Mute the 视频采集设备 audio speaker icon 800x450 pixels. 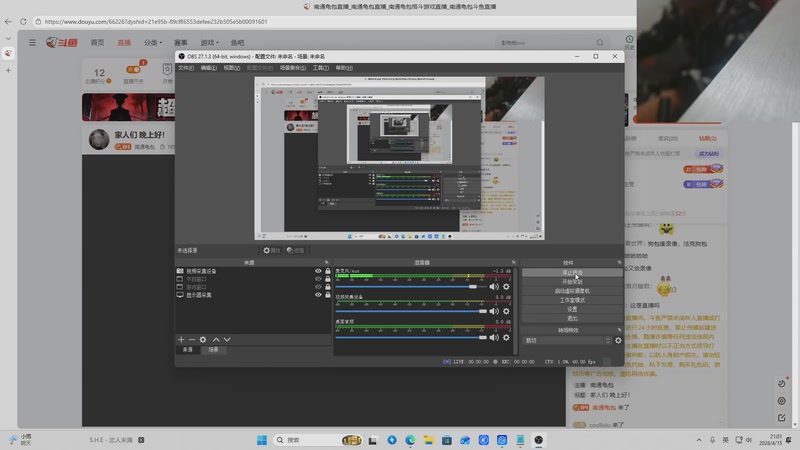(x=494, y=311)
